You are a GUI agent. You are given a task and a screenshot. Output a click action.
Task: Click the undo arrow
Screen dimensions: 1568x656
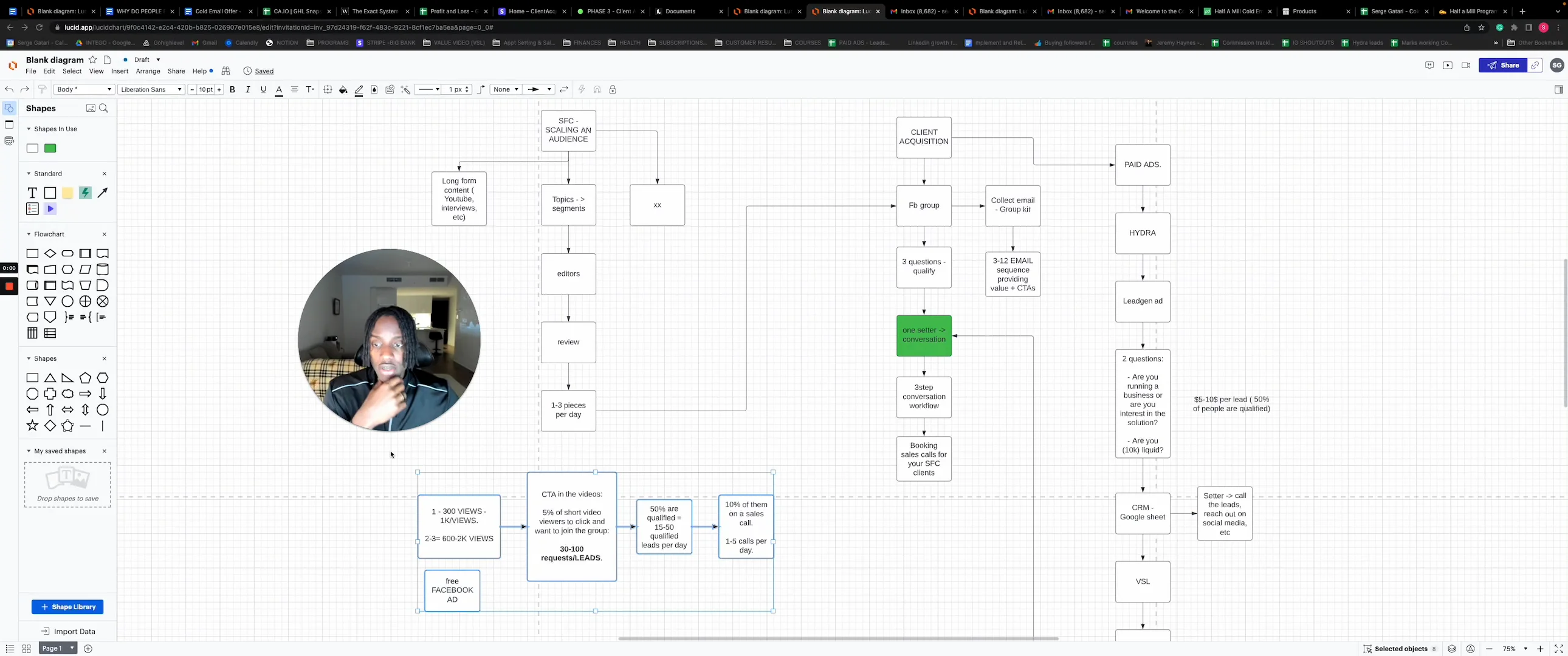[x=9, y=89]
